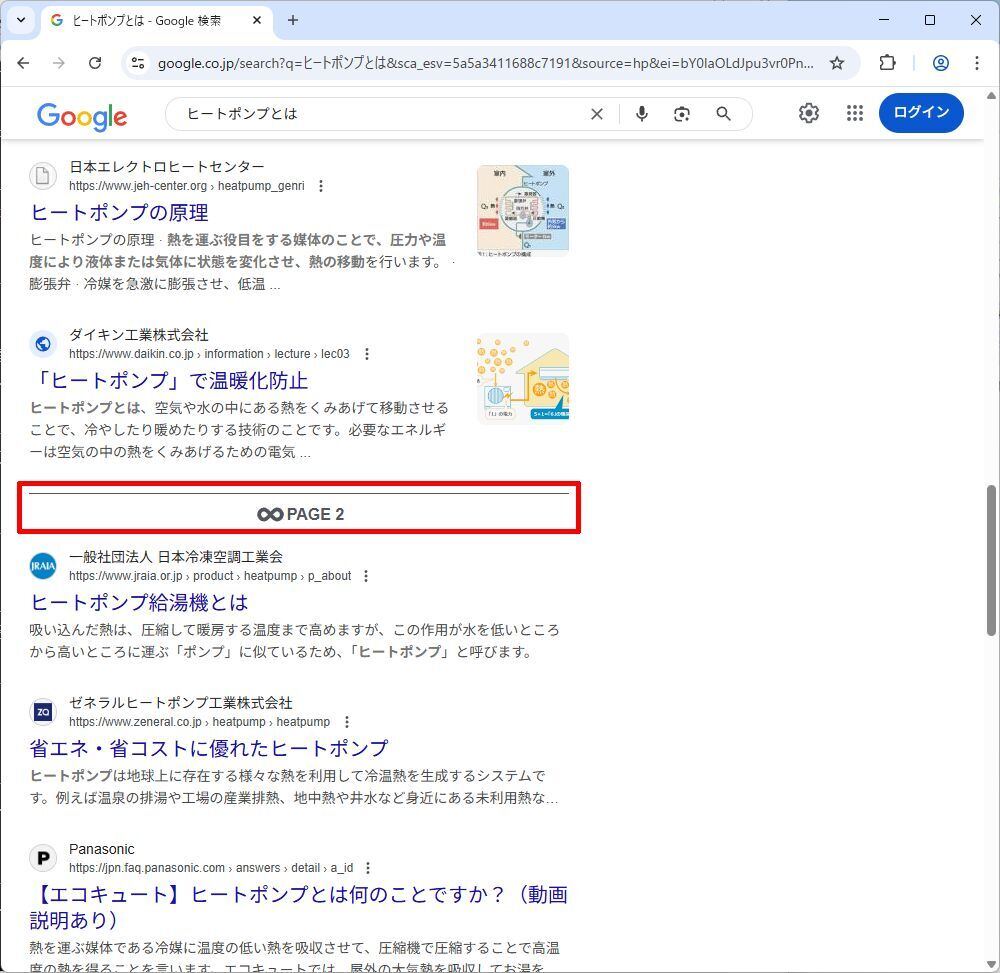Open the Chrome three-dot menu

tap(976, 62)
